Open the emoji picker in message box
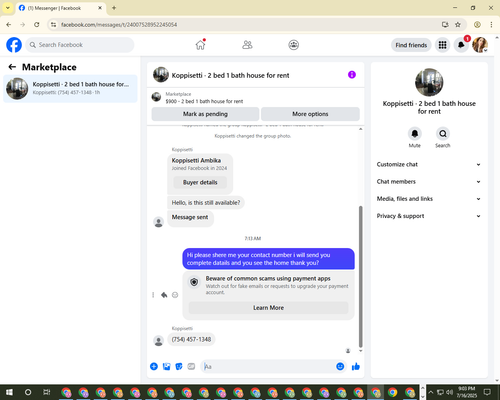The width and height of the screenshot is (500, 400). pos(340,367)
